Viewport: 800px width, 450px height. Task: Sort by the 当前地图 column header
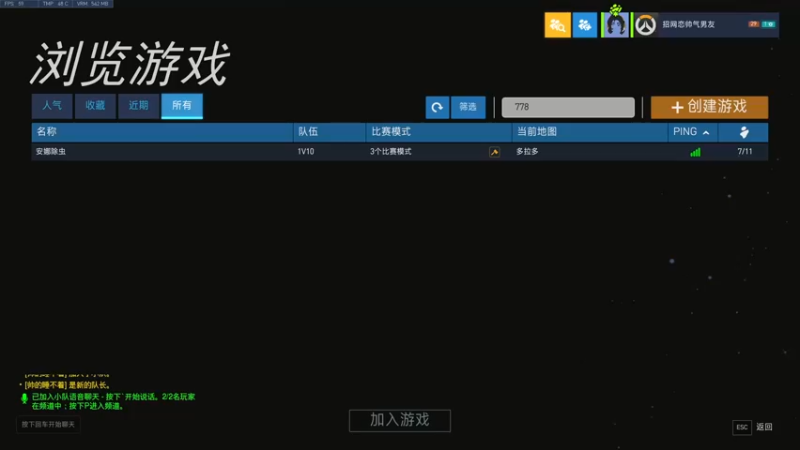coord(590,132)
